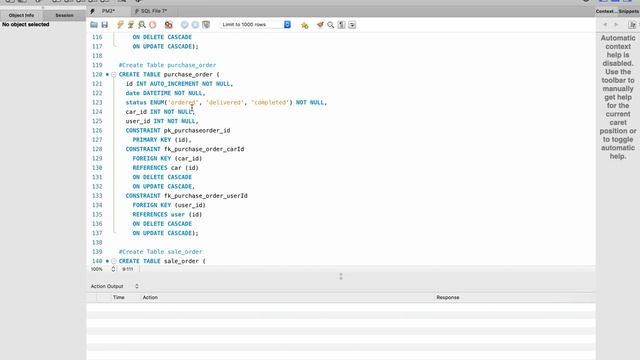Select the Snippets tab

pyautogui.click(x=628, y=11)
